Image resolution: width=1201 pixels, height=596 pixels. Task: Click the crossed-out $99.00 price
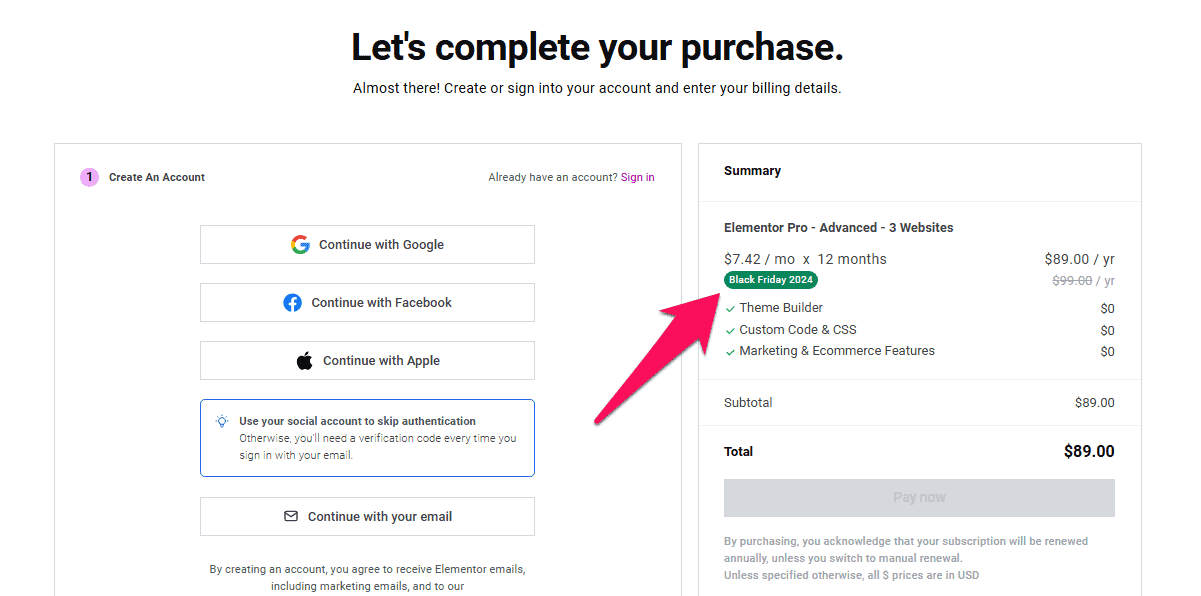tap(1072, 281)
